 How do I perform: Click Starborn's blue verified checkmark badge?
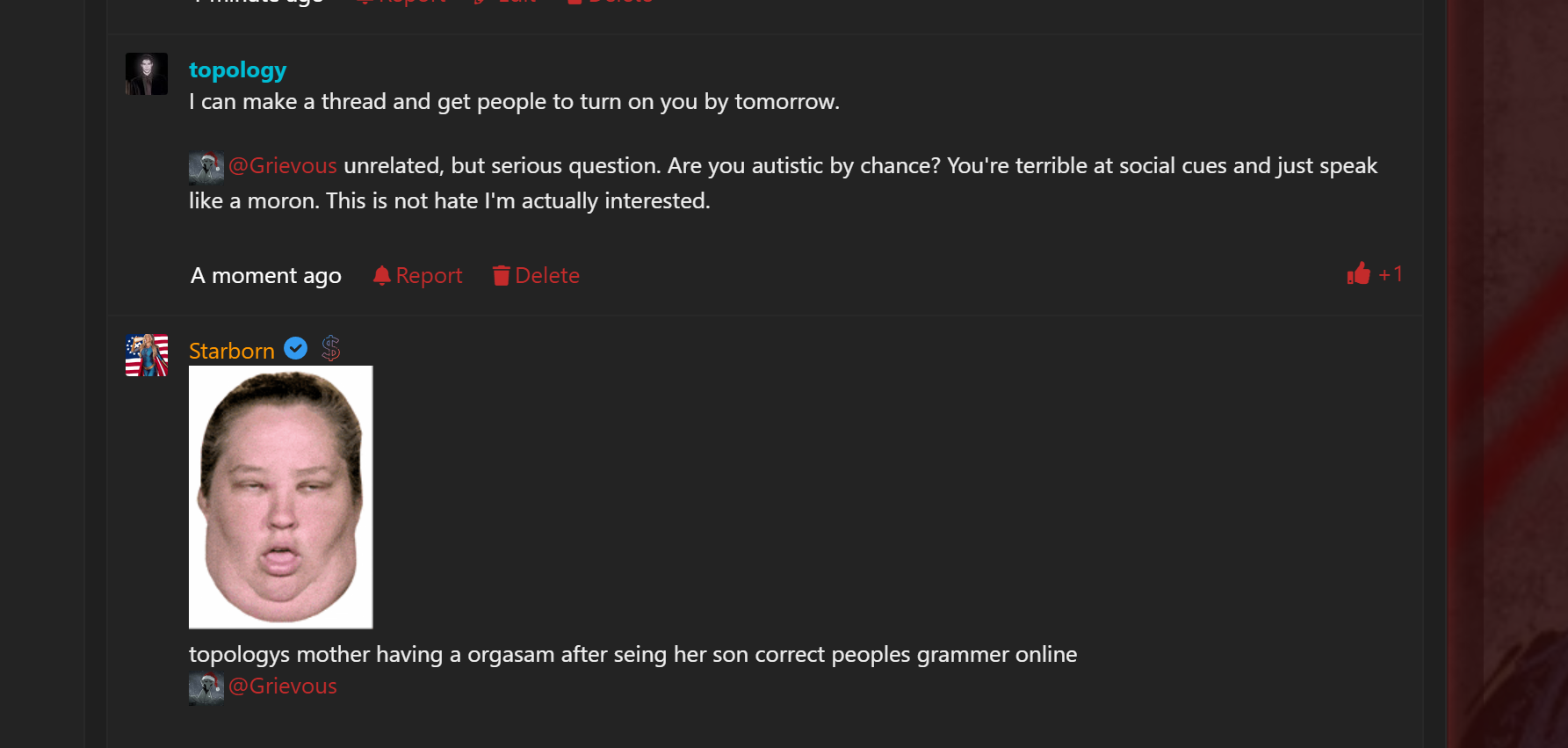(x=296, y=349)
